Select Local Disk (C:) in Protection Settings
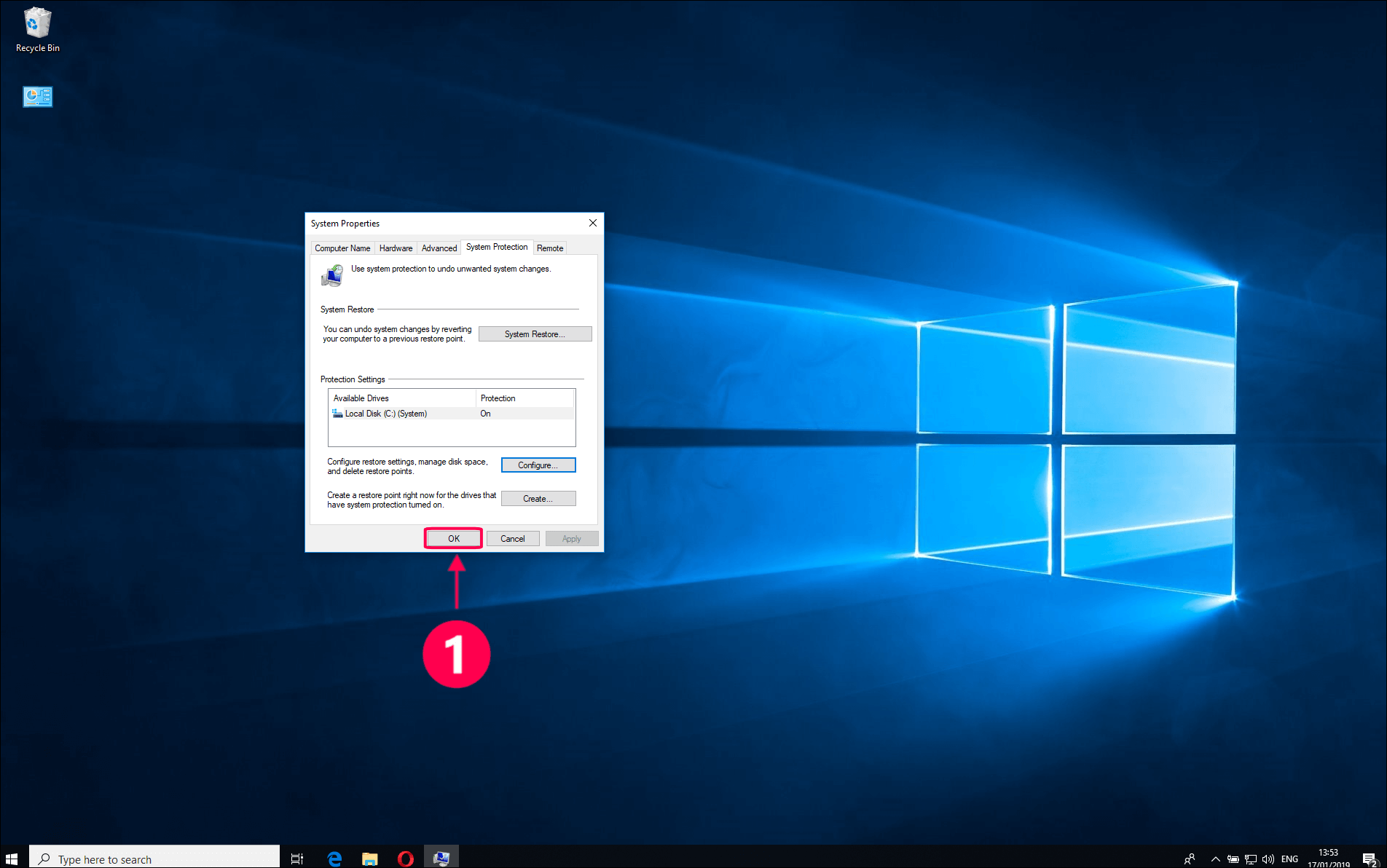Viewport: 1387px width, 868px height. (385, 413)
